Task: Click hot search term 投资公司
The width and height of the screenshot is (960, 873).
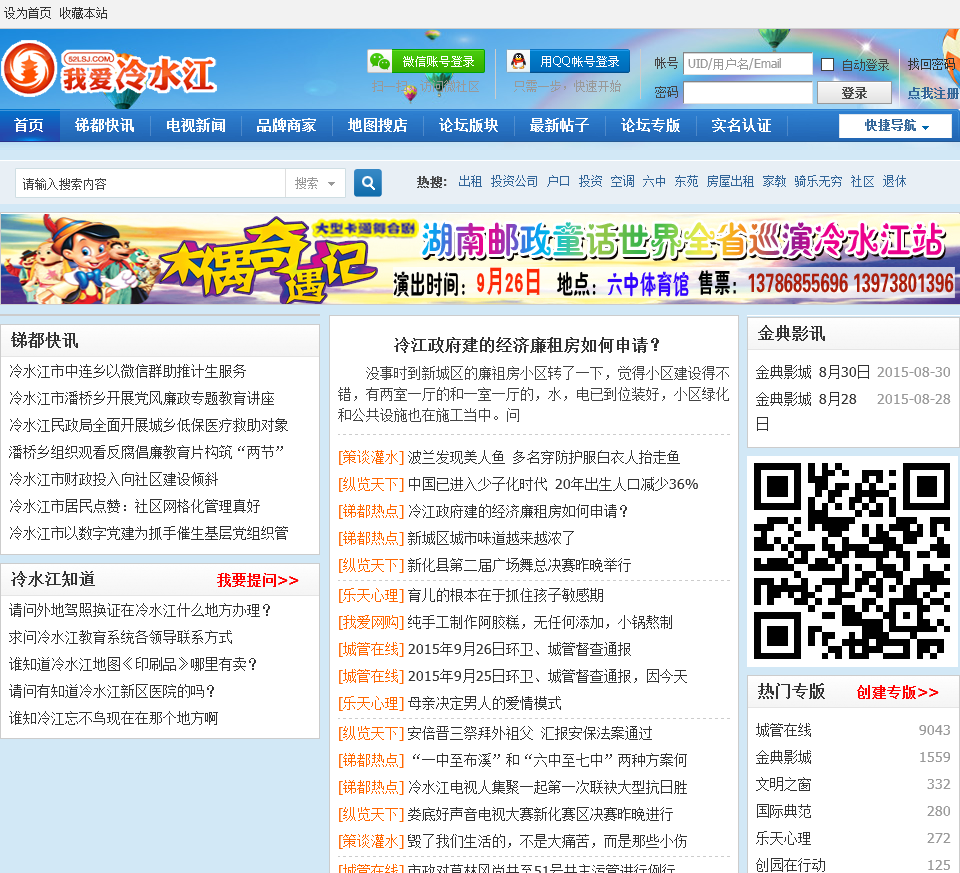Action: point(514,181)
